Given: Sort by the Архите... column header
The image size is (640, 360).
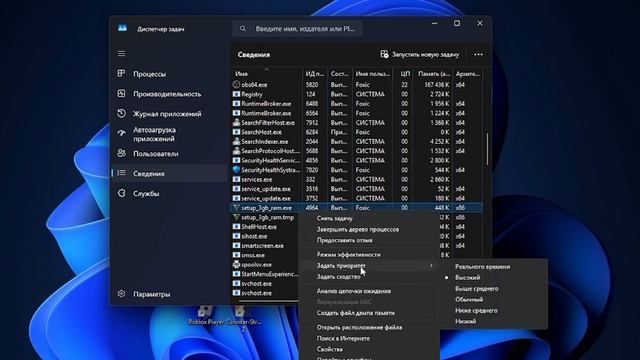Looking at the screenshot, I should 467,73.
